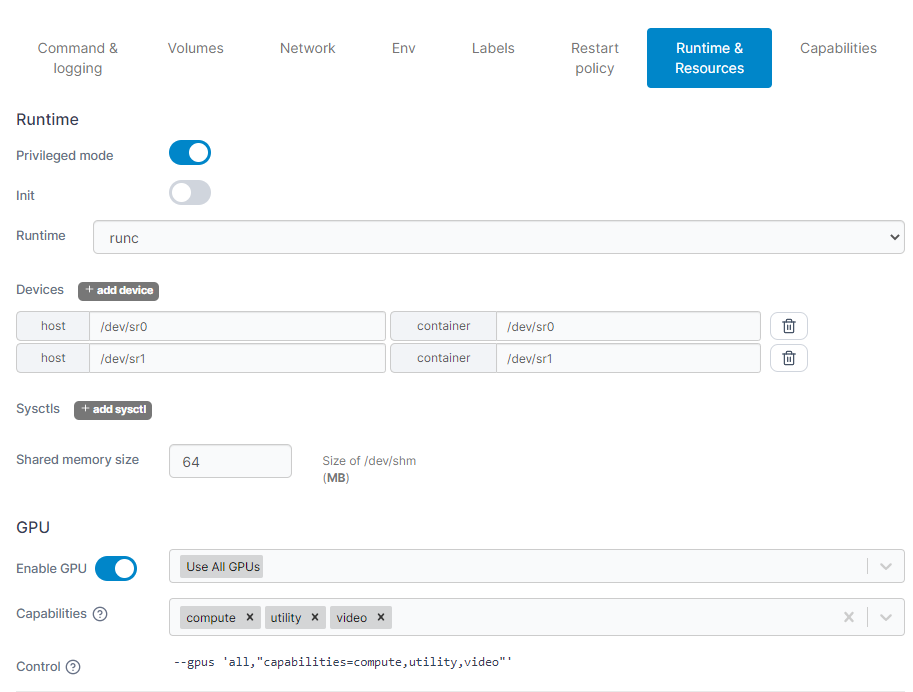
Task: Delete the /dev/sr0 device mapping
Action: click(788, 325)
